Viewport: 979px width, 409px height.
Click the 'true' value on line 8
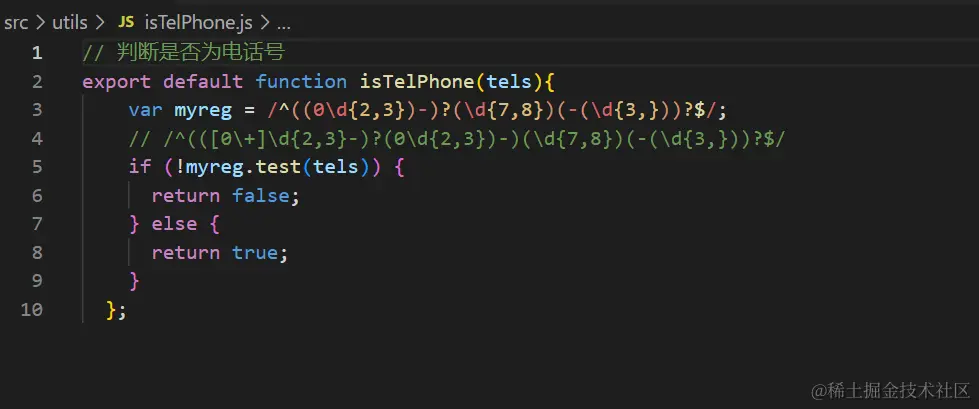pyautogui.click(x=255, y=253)
